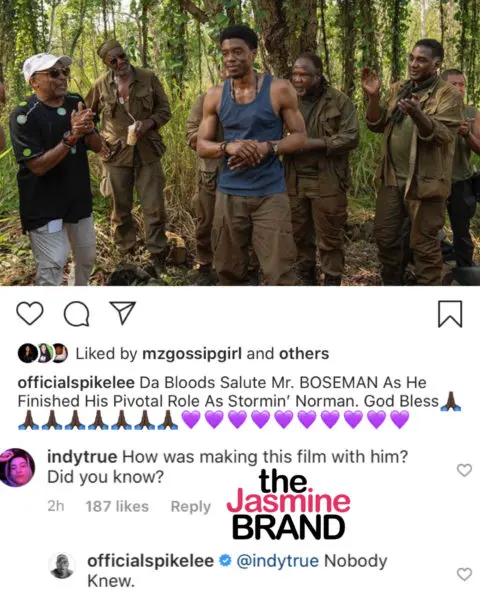The width and height of the screenshot is (480, 600).
Task: Open indytrue's profile picture
Action: (x=17, y=467)
